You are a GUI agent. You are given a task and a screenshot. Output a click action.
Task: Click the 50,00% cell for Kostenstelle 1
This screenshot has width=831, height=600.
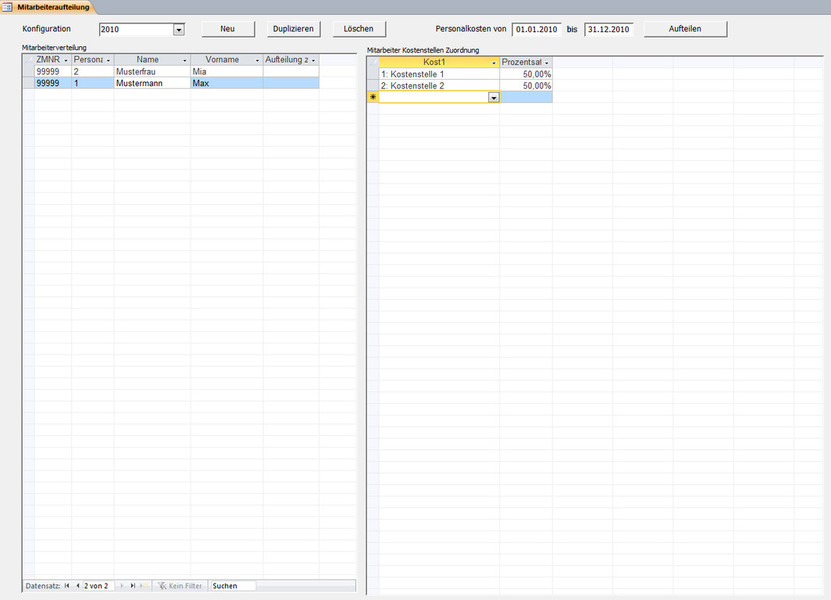[526, 74]
